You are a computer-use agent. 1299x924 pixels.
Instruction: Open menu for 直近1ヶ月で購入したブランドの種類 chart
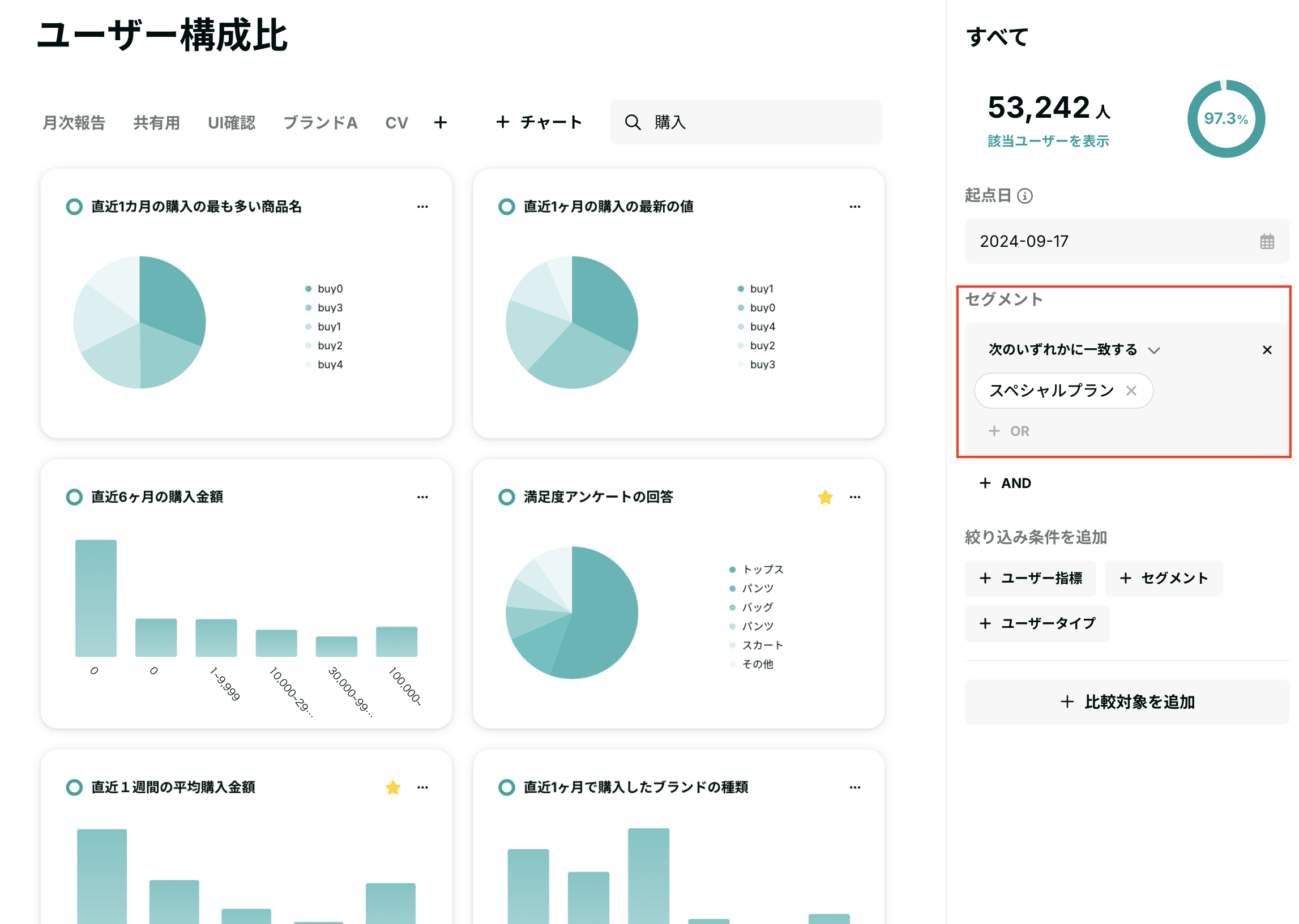tap(854, 787)
